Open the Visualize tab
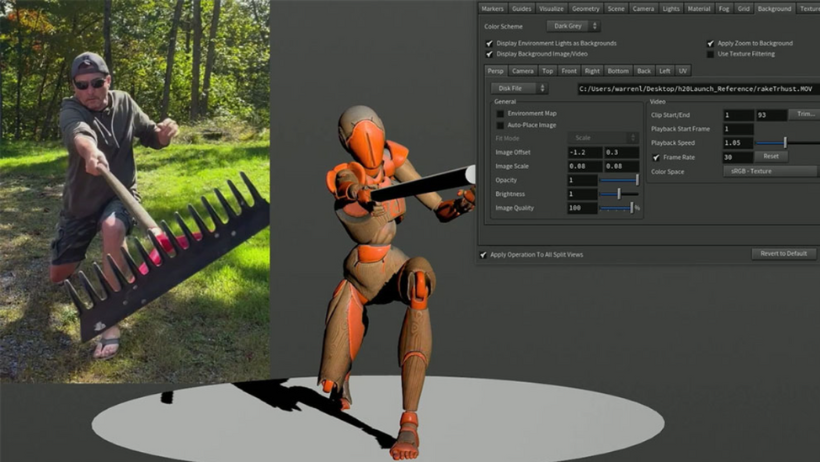 tap(551, 8)
